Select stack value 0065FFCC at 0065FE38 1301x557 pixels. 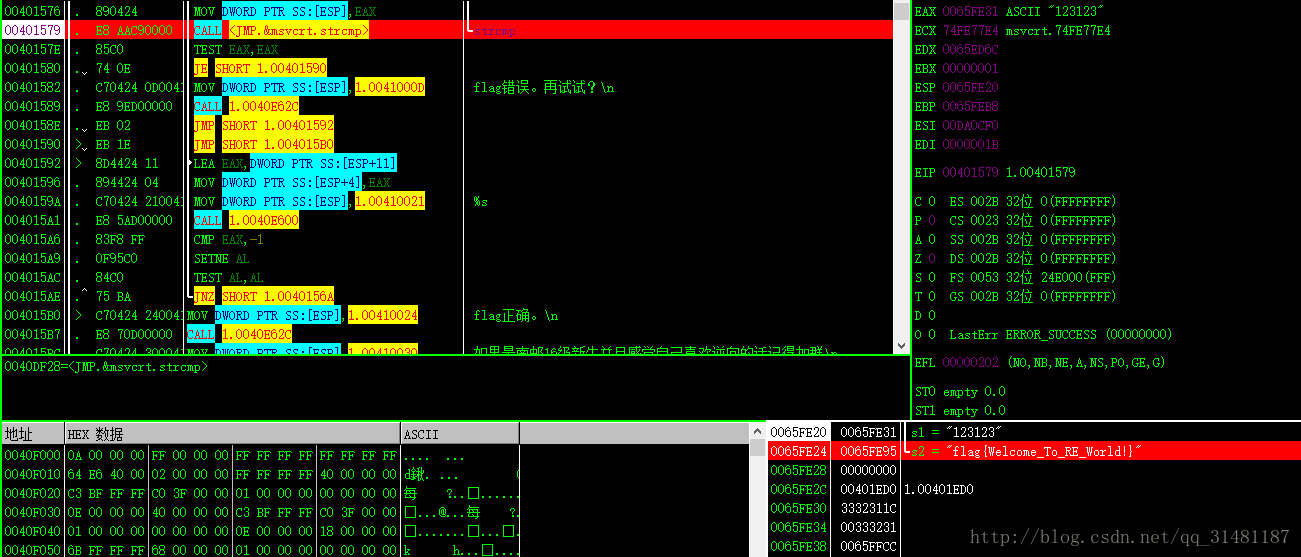tap(868, 546)
